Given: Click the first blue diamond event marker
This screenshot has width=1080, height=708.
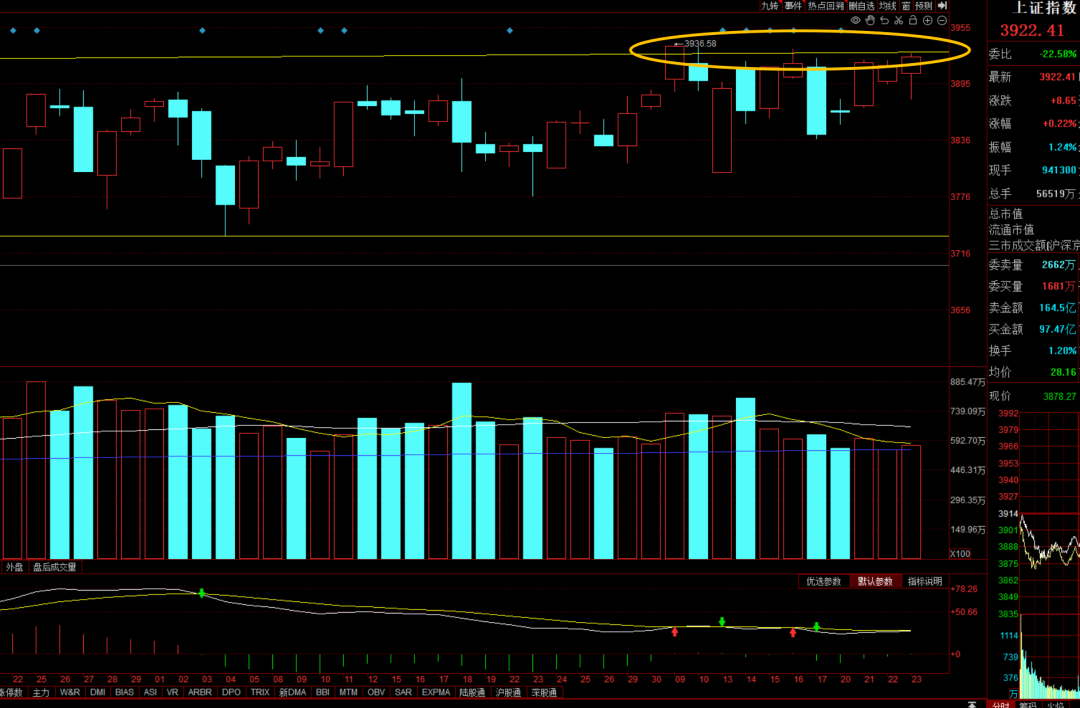Looking at the screenshot, I should pyautogui.click(x=13, y=31).
